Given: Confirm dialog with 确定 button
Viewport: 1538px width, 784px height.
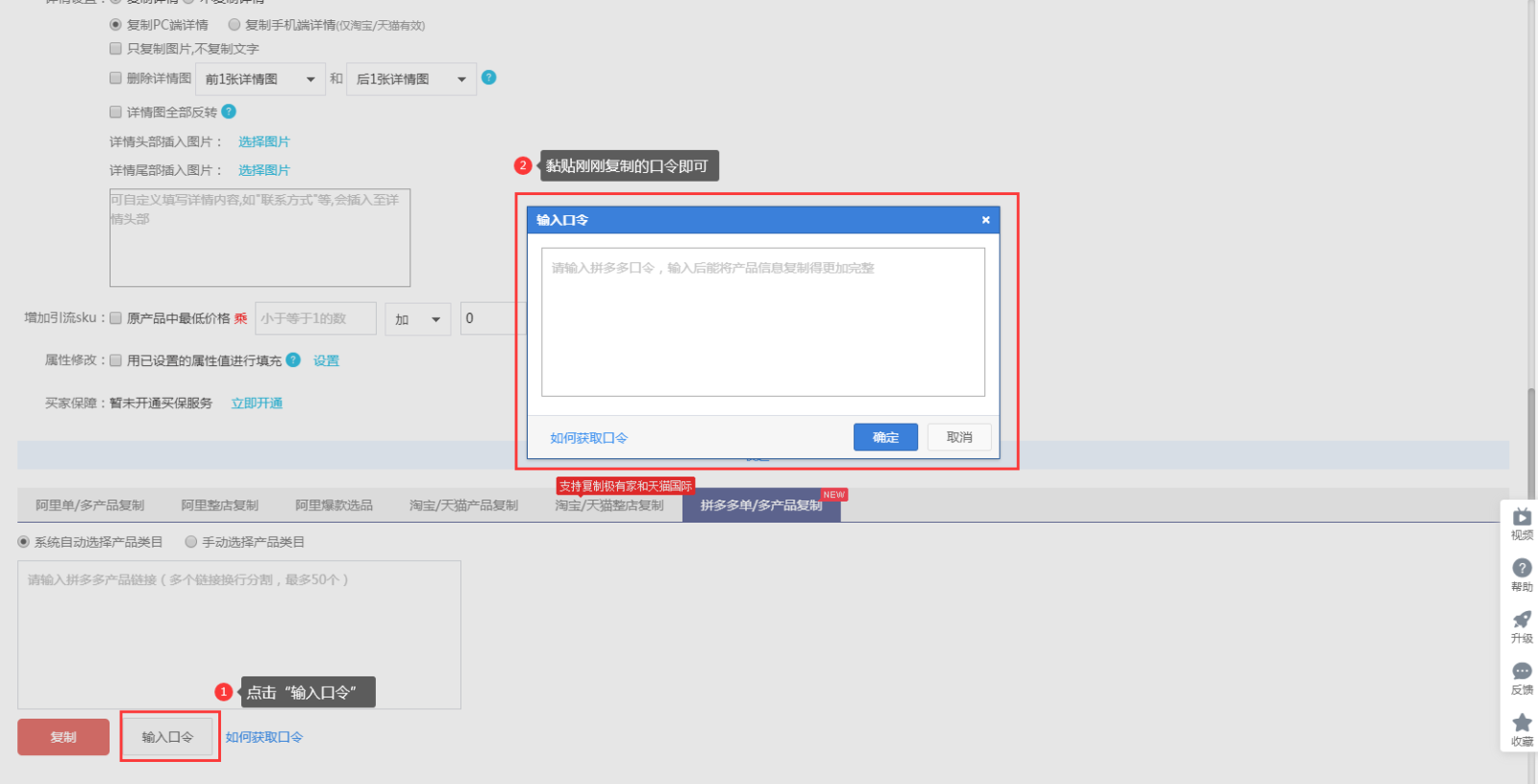Looking at the screenshot, I should pos(885,437).
